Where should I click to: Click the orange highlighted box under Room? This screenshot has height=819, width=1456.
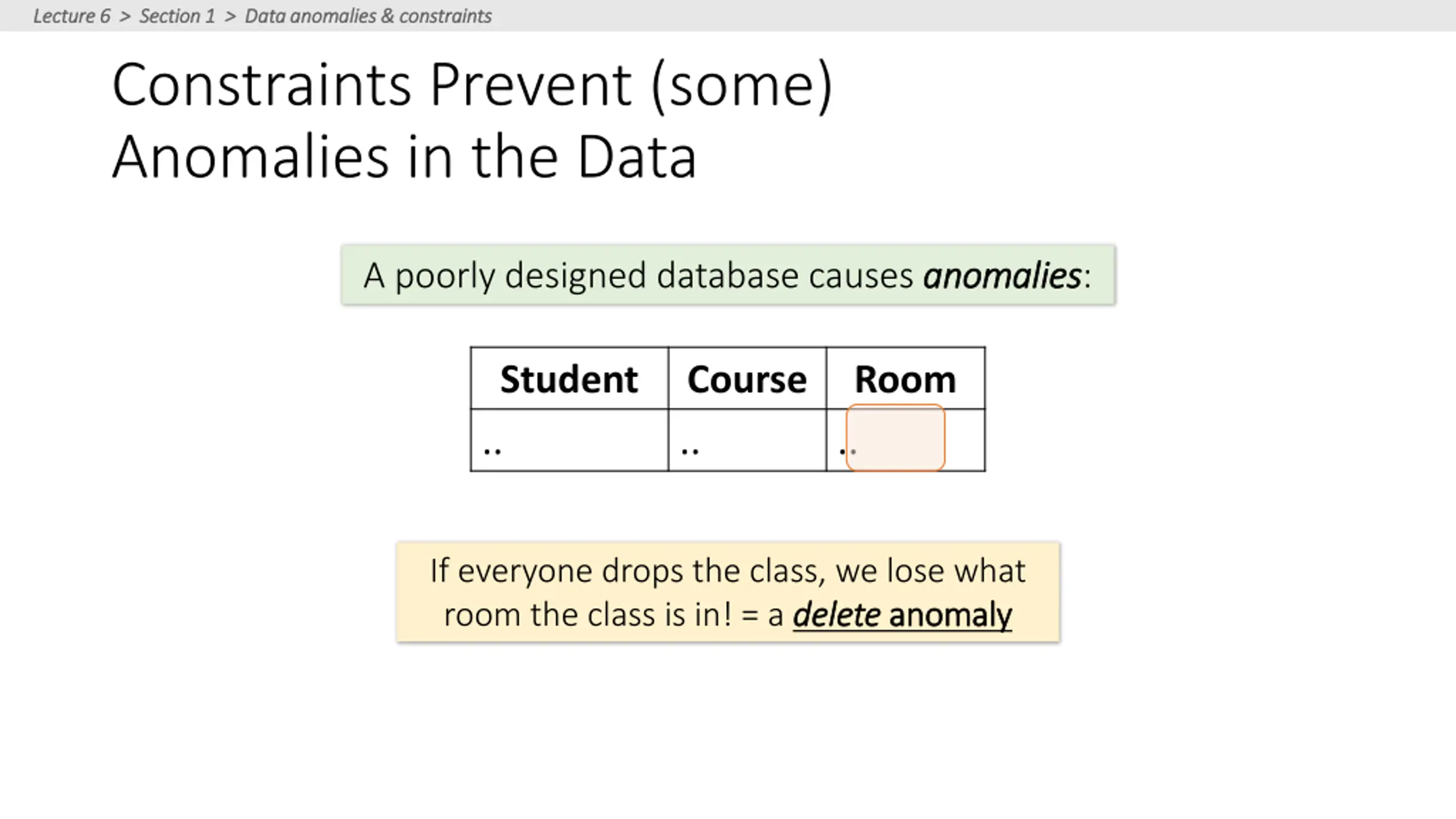pos(896,438)
